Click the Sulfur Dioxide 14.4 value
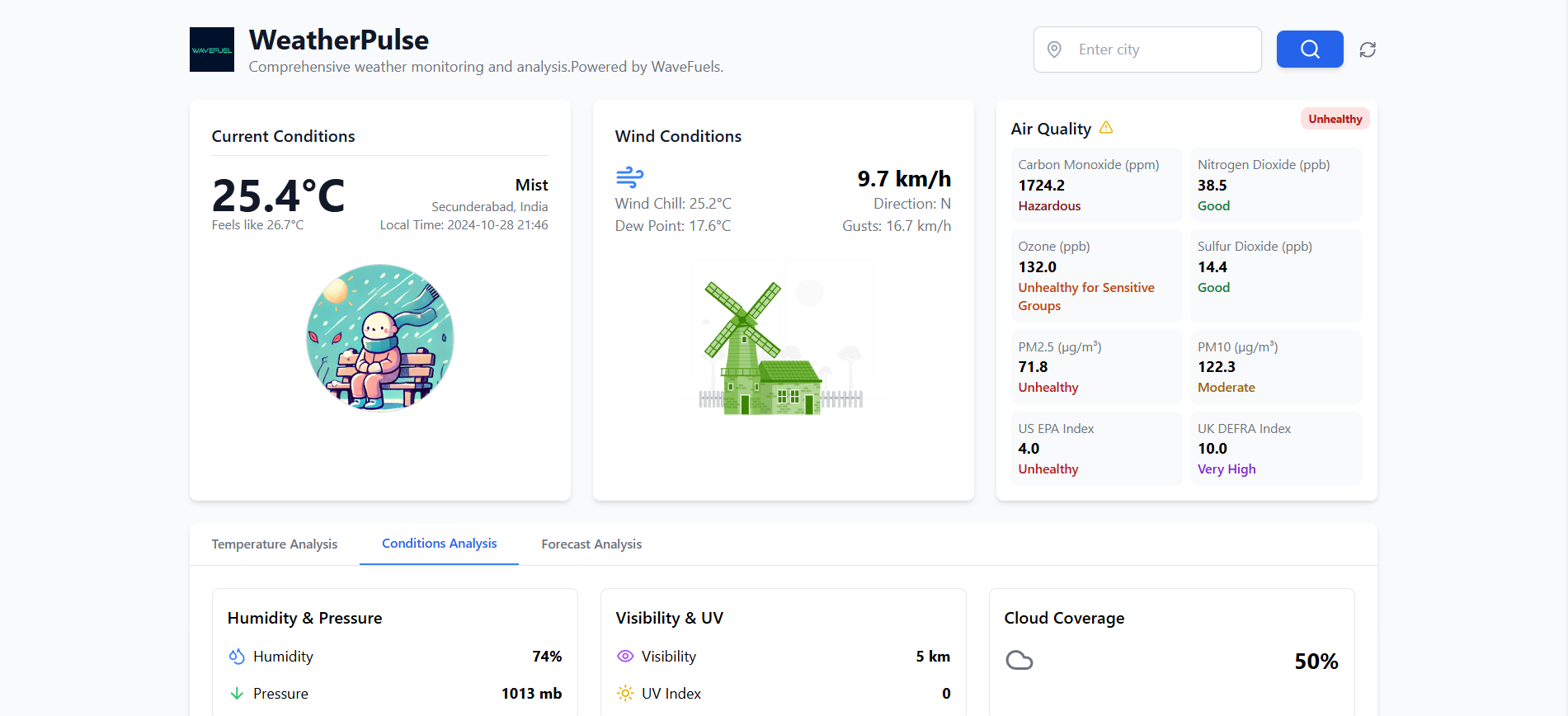The width and height of the screenshot is (1568, 716). [x=1212, y=267]
